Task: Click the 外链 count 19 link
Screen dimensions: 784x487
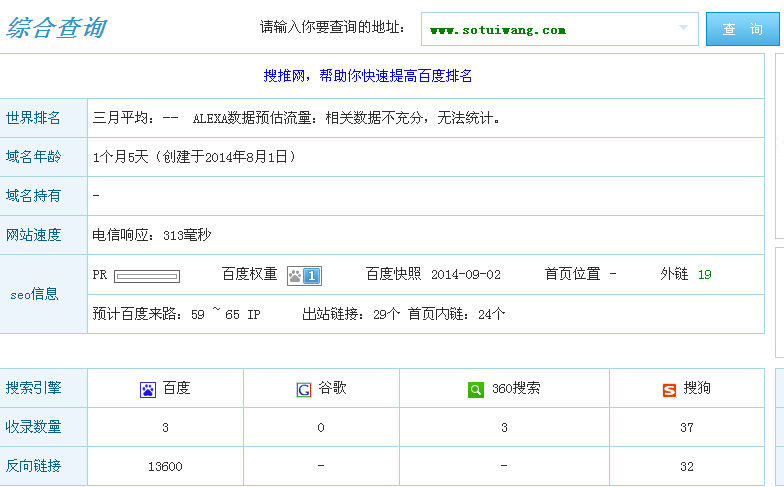Action: tap(704, 274)
